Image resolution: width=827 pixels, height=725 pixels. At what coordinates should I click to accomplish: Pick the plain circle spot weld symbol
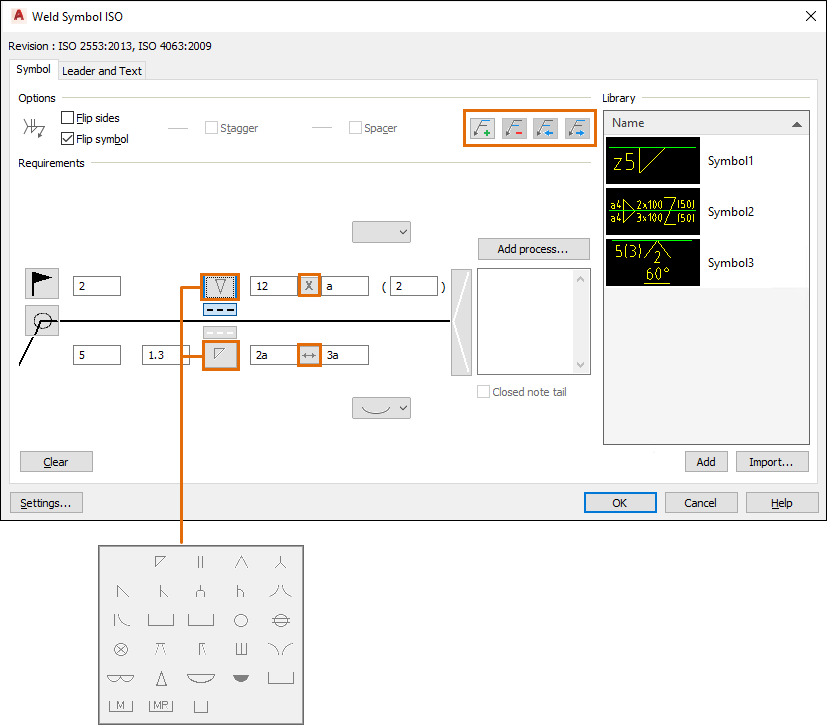click(241, 620)
